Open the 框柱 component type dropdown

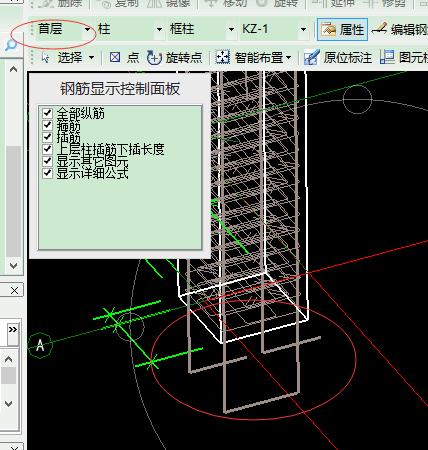pyautogui.click(x=231, y=30)
